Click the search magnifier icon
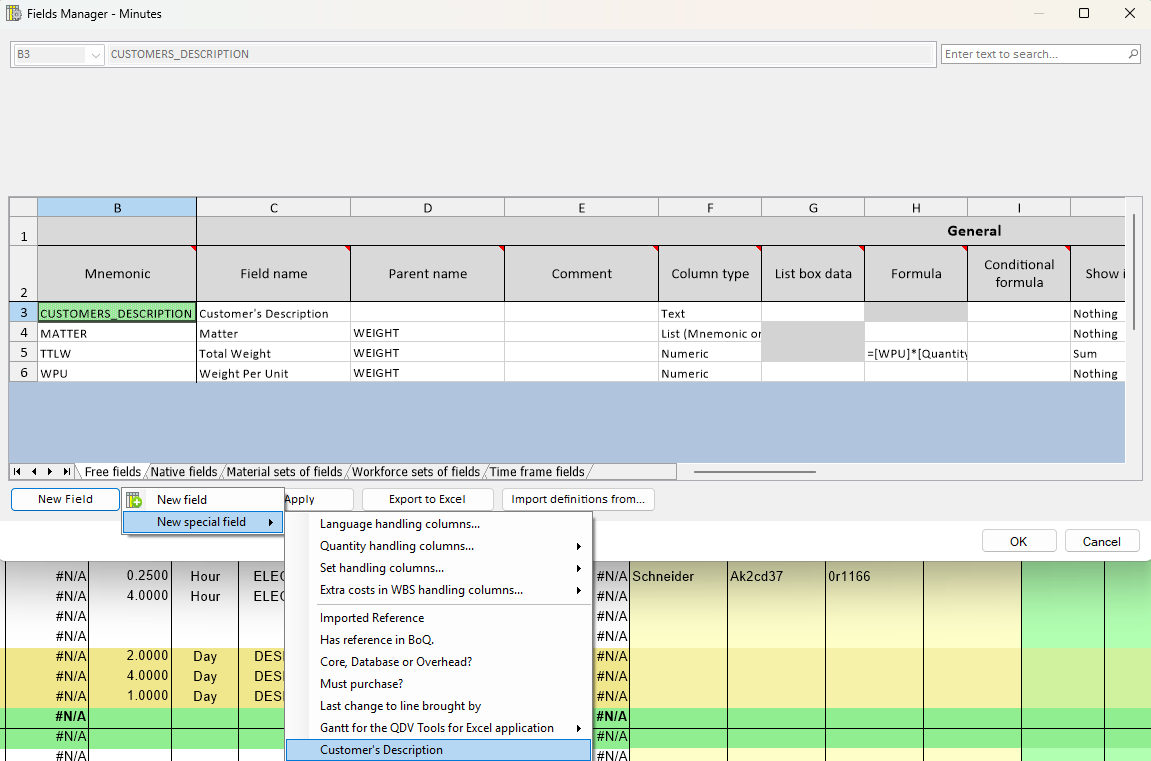This screenshot has height=761, width=1151. point(1132,55)
